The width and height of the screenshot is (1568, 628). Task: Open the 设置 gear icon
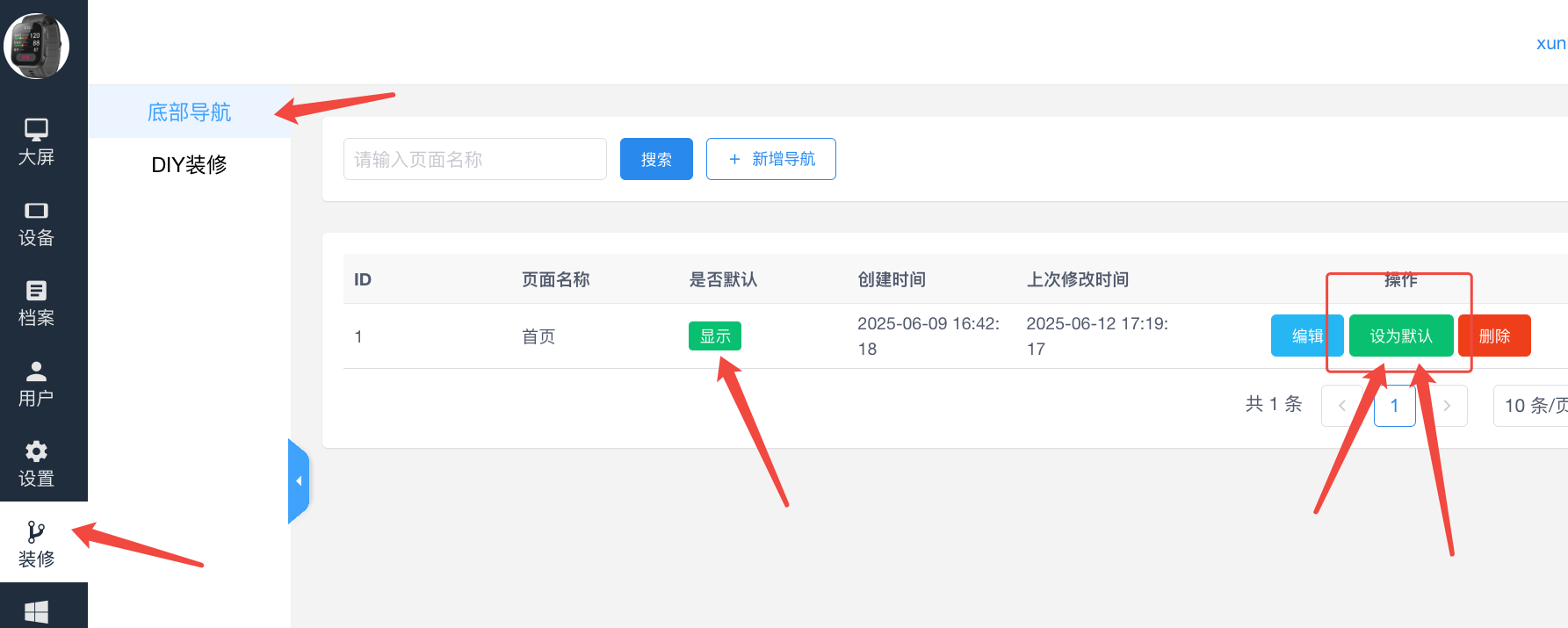click(36, 451)
